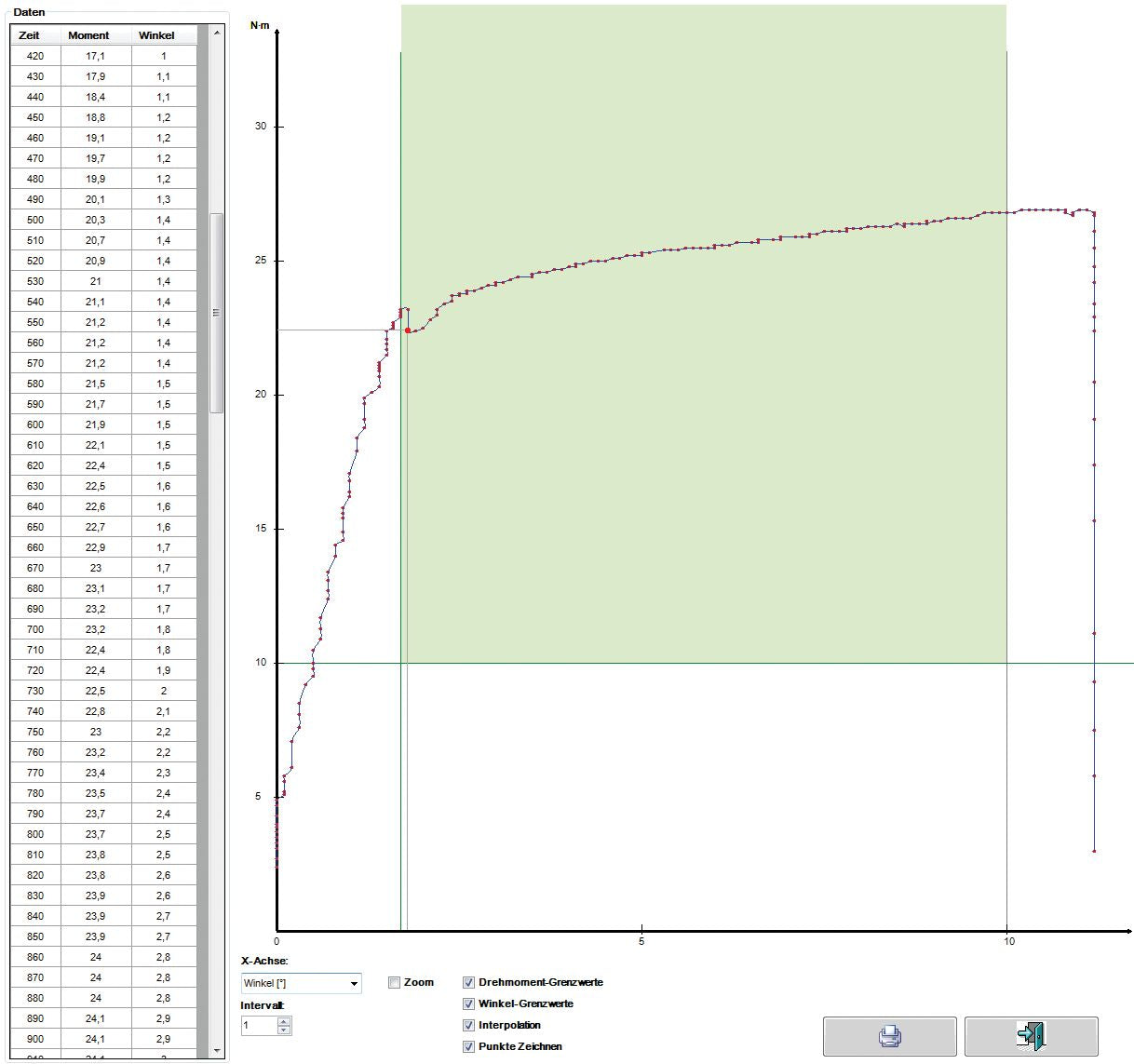Click the X-Achse label above the combo box
Image resolution: width=1134 pixels, height=1064 pixels.
tap(263, 961)
